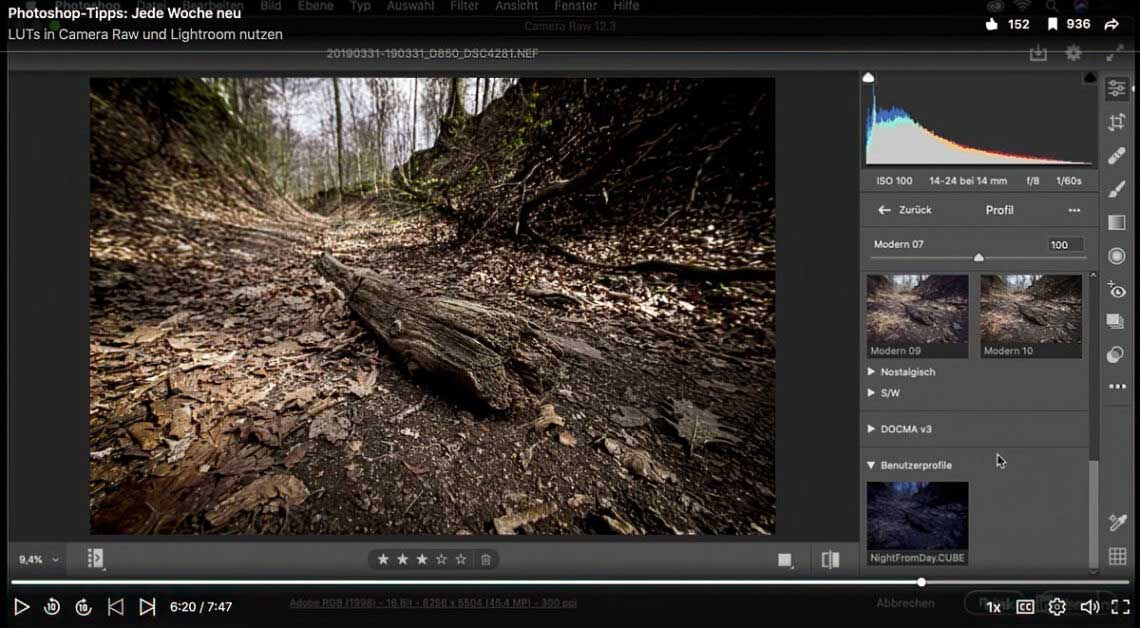Toggle the Red Eye removal tool
The image size is (1140, 628).
click(x=1117, y=290)
